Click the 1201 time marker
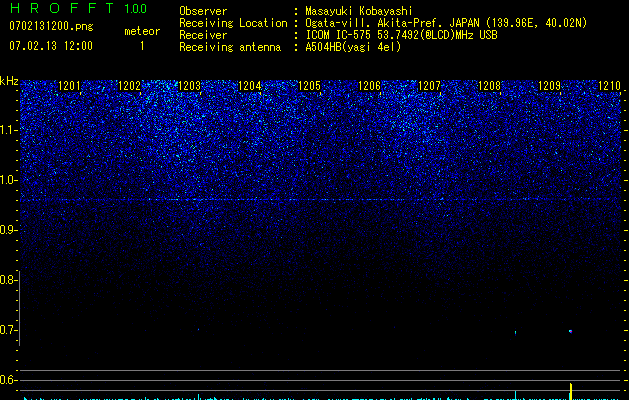Screen dimensions: 629x400 tap(69, 86)
